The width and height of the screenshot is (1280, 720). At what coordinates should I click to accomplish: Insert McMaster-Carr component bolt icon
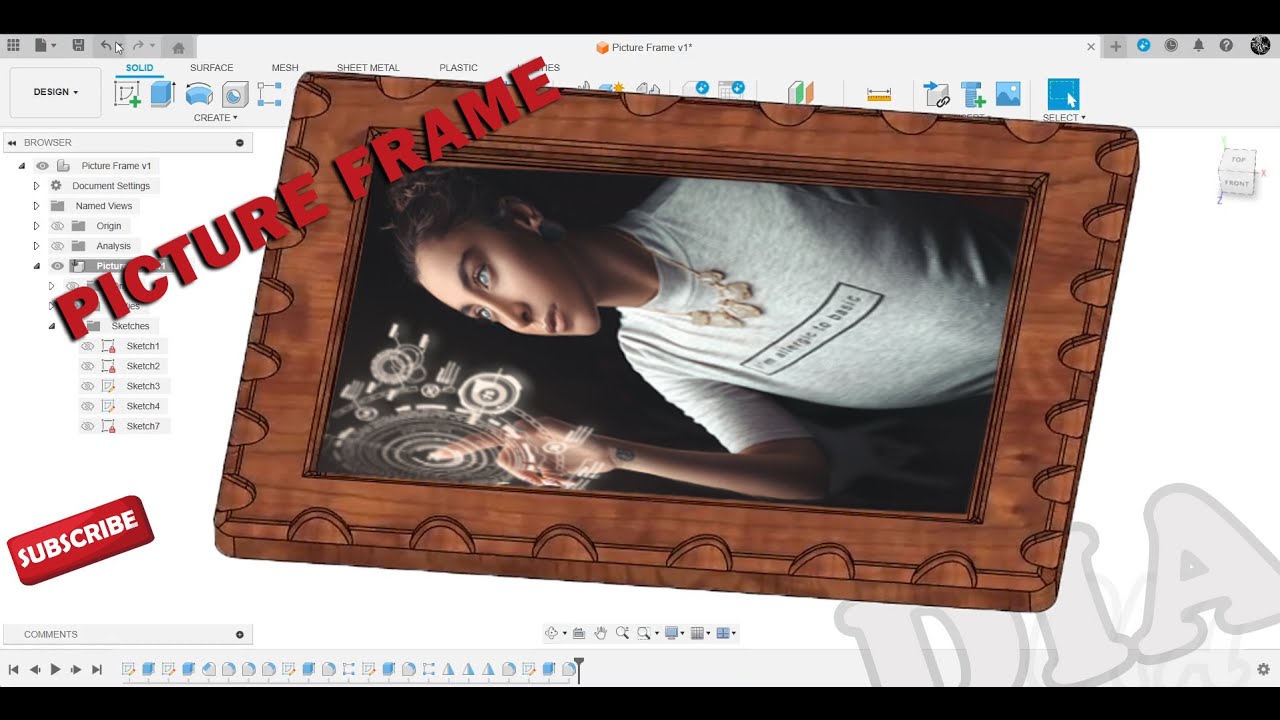973,94
